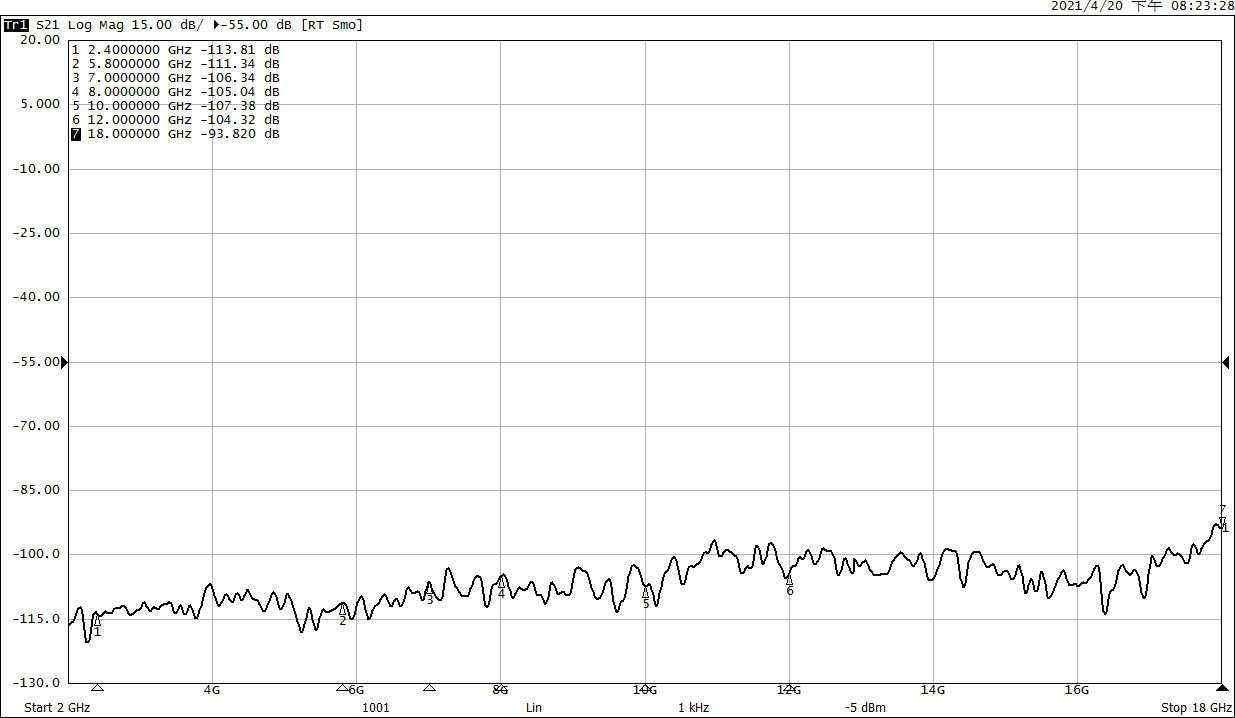Select active marker 7 at 18 GHz

[x=1221, y=519]
